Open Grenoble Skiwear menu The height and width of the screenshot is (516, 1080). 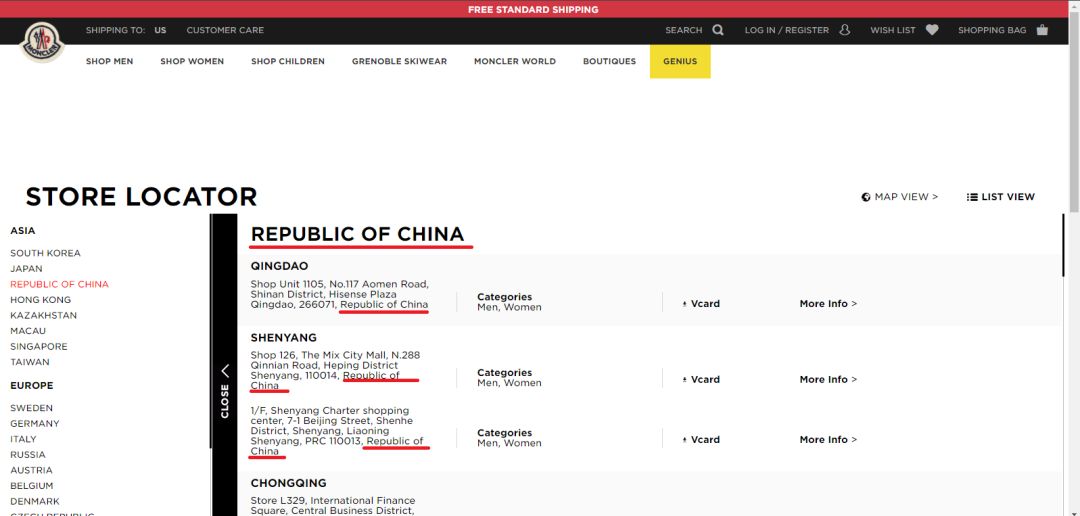click(399, 61)
